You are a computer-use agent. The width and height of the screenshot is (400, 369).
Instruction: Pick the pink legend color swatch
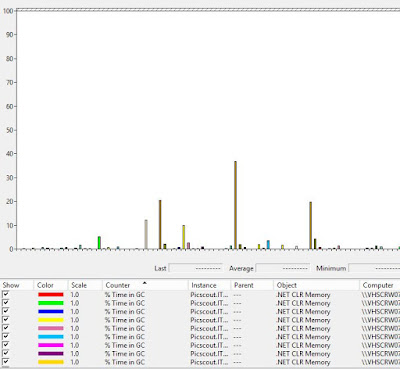tap(51, 328)
